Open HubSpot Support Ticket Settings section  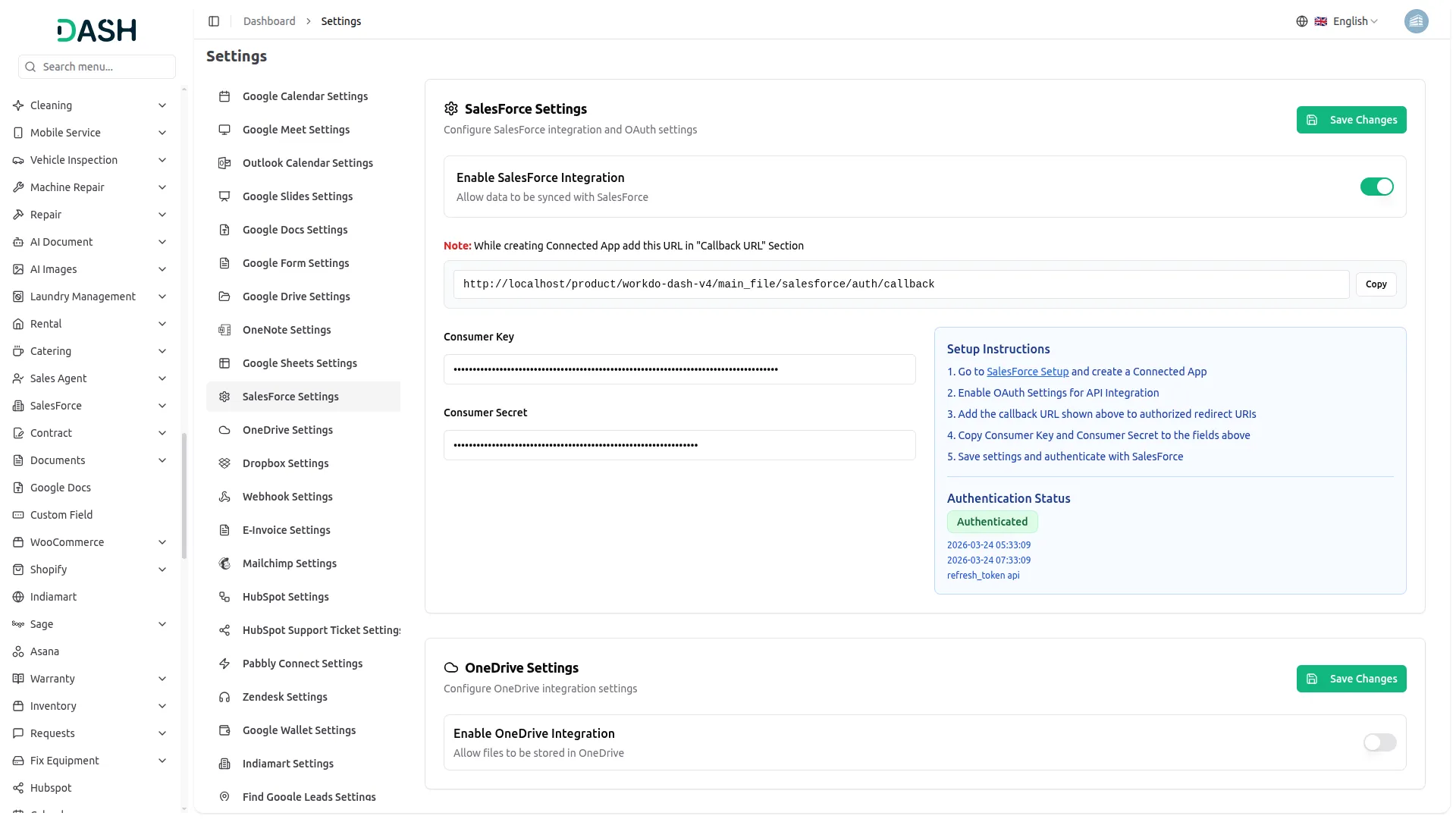(x=303, y=630)
